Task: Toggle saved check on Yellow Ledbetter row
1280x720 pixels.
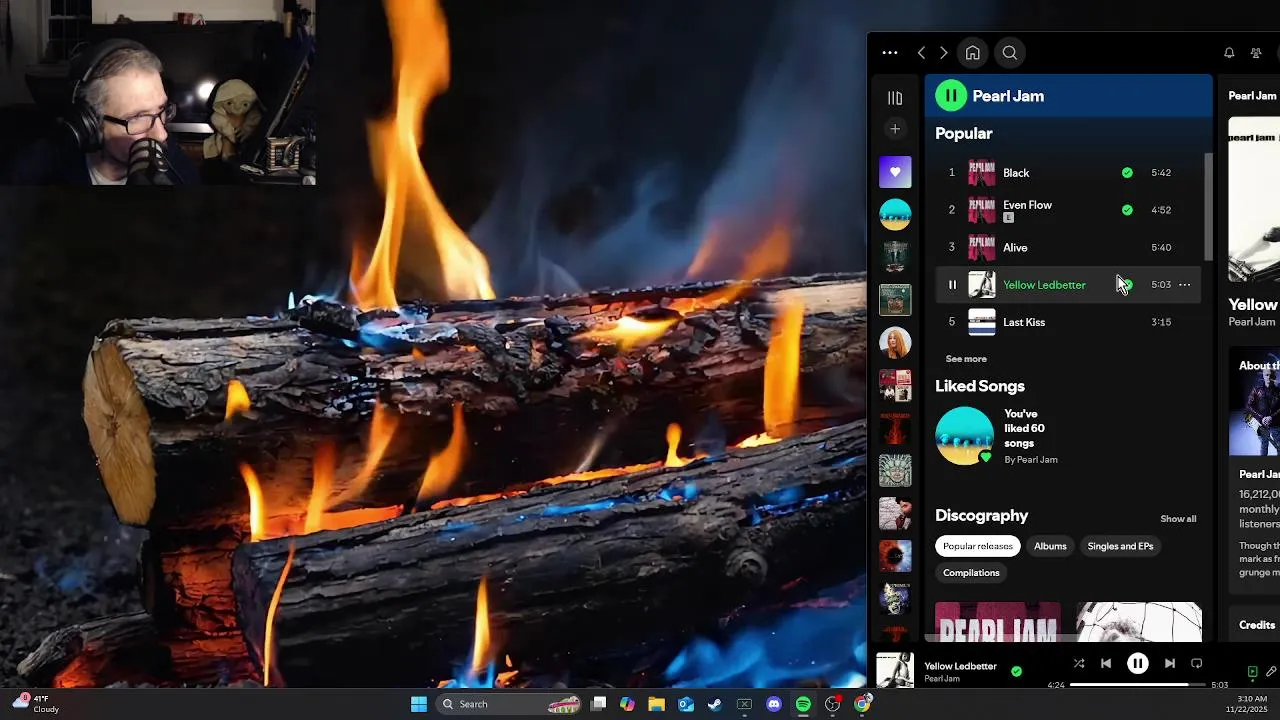Action: tap(1127, 285)
